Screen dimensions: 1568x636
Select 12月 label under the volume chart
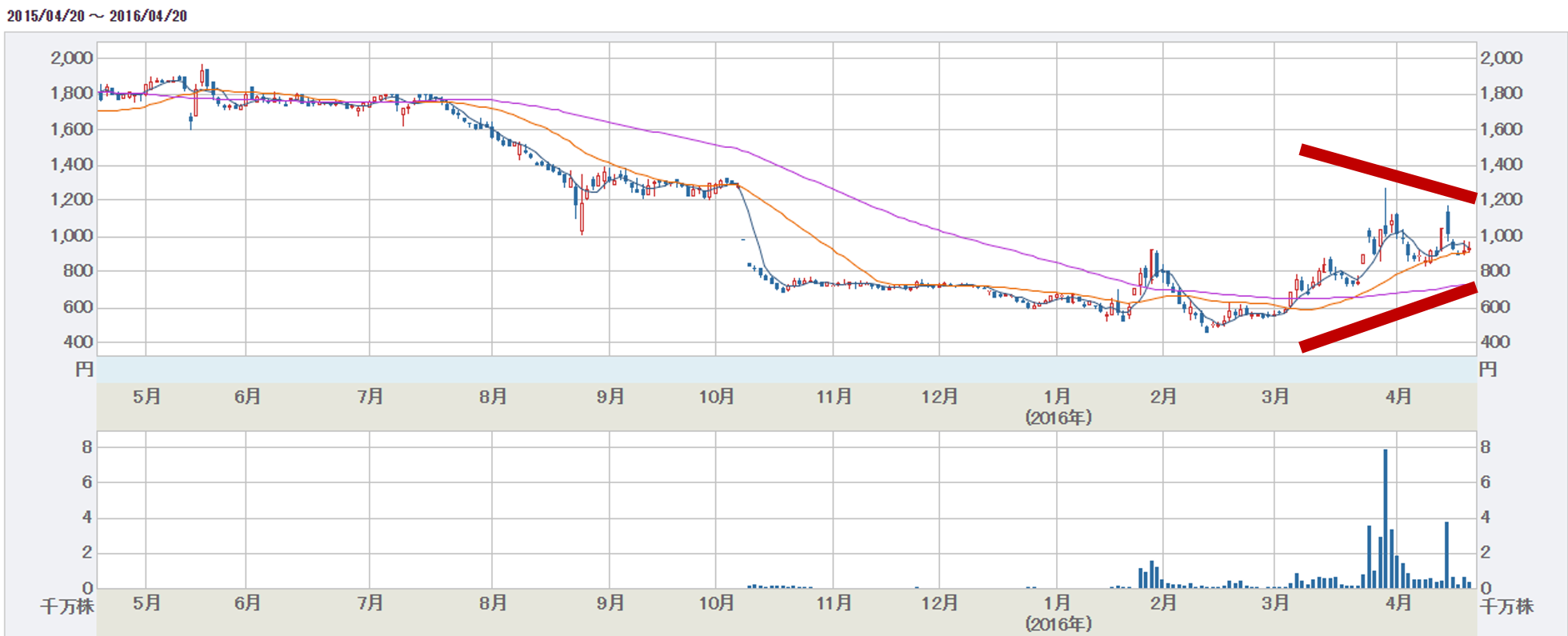pyautogui.click(x=939, y=603)
